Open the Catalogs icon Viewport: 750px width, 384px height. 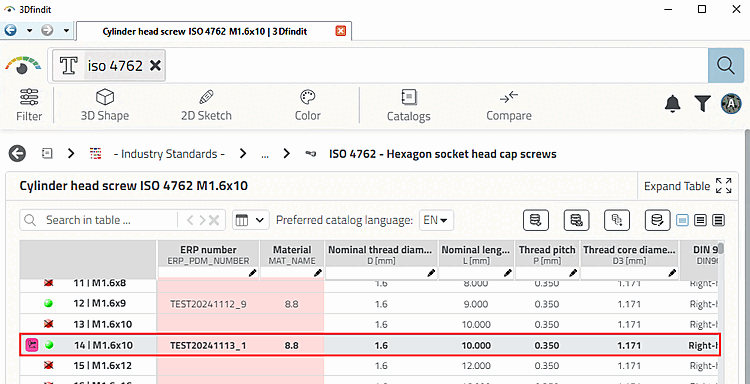[x=408, y=105]
